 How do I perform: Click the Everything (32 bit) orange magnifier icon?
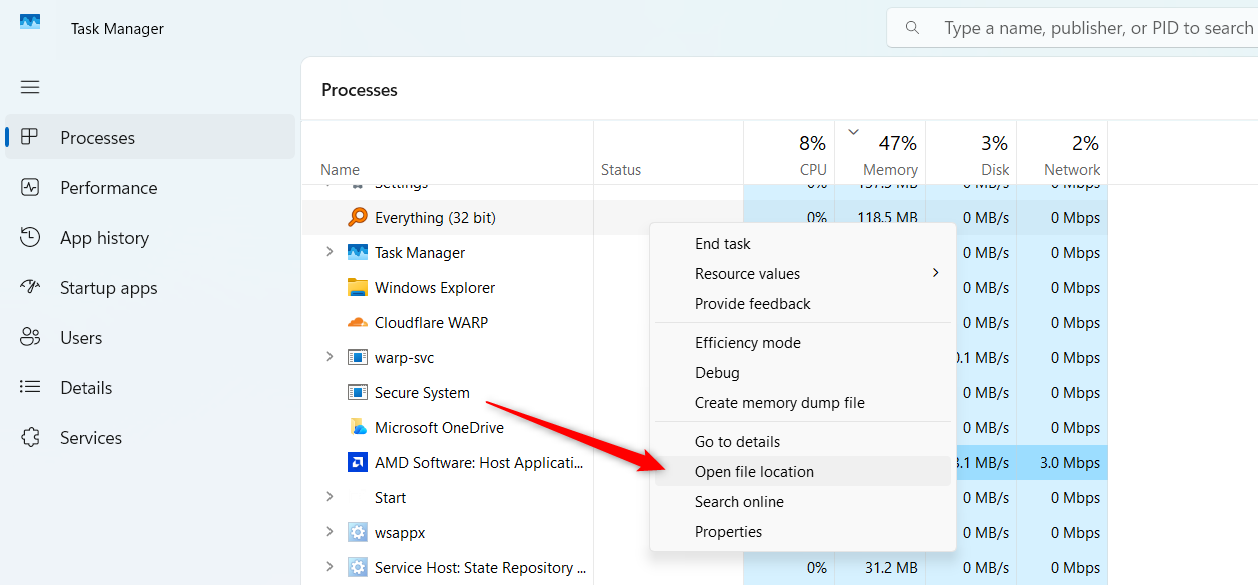point(358,217)
